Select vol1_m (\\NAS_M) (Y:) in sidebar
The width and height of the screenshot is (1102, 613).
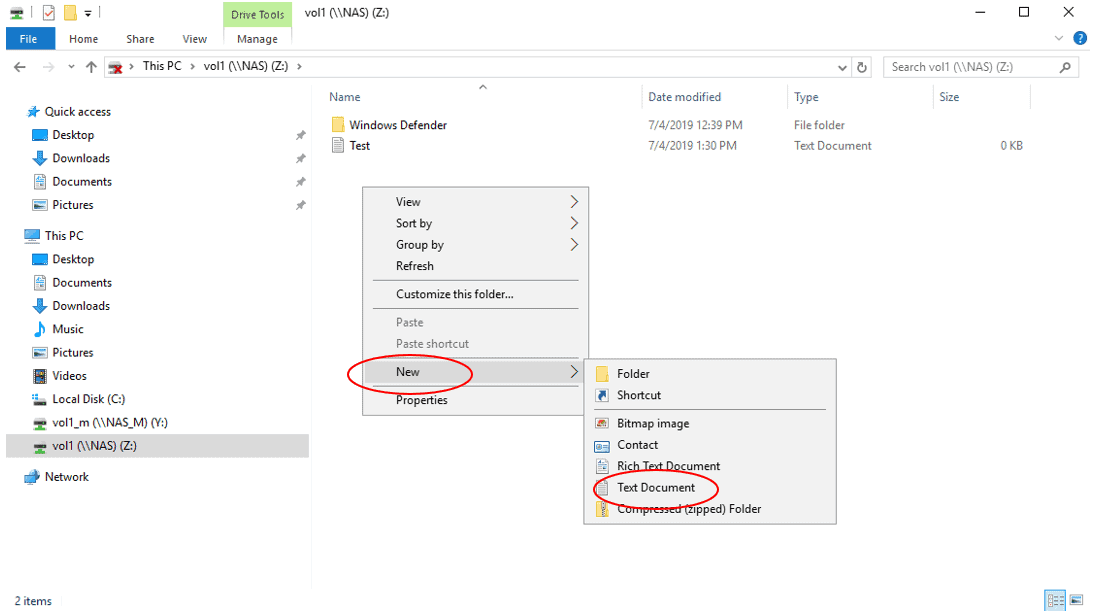pyautogui.click(x=108, y=423)
